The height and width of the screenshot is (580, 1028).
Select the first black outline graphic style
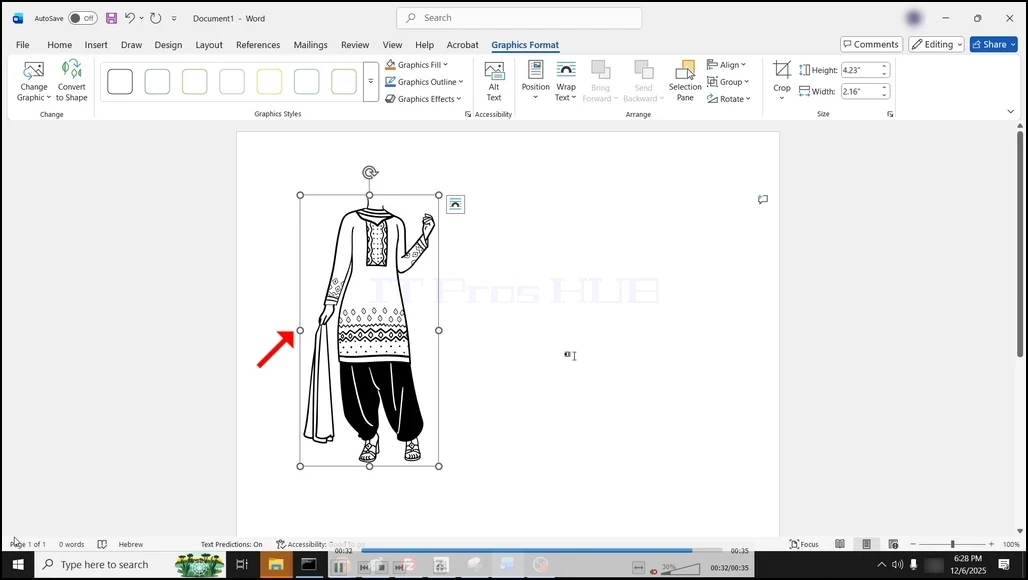tap(120, 82)
